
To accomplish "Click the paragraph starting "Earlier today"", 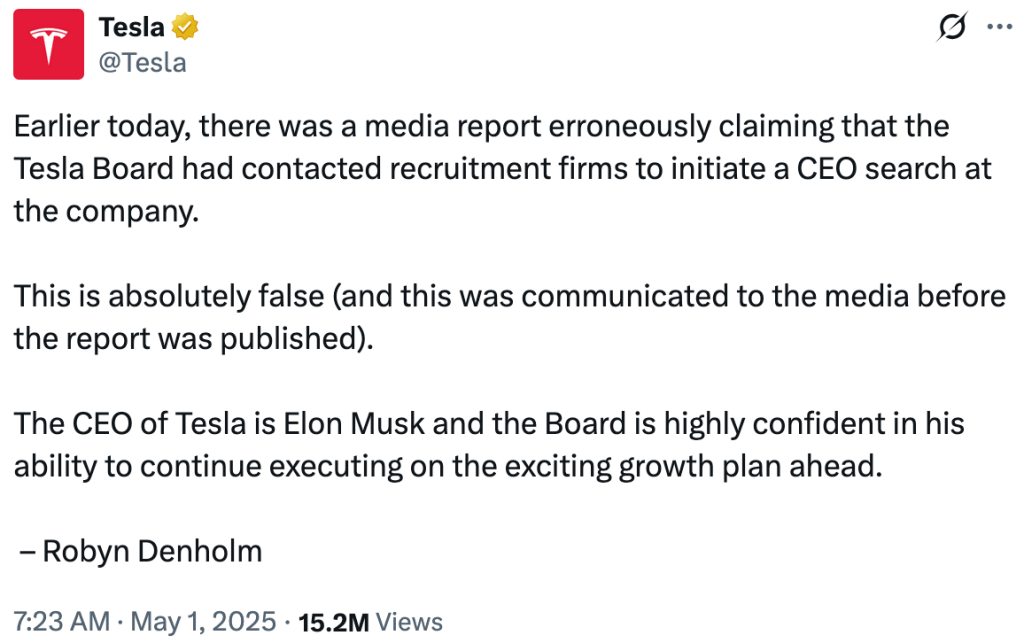I will coord(480,168).
